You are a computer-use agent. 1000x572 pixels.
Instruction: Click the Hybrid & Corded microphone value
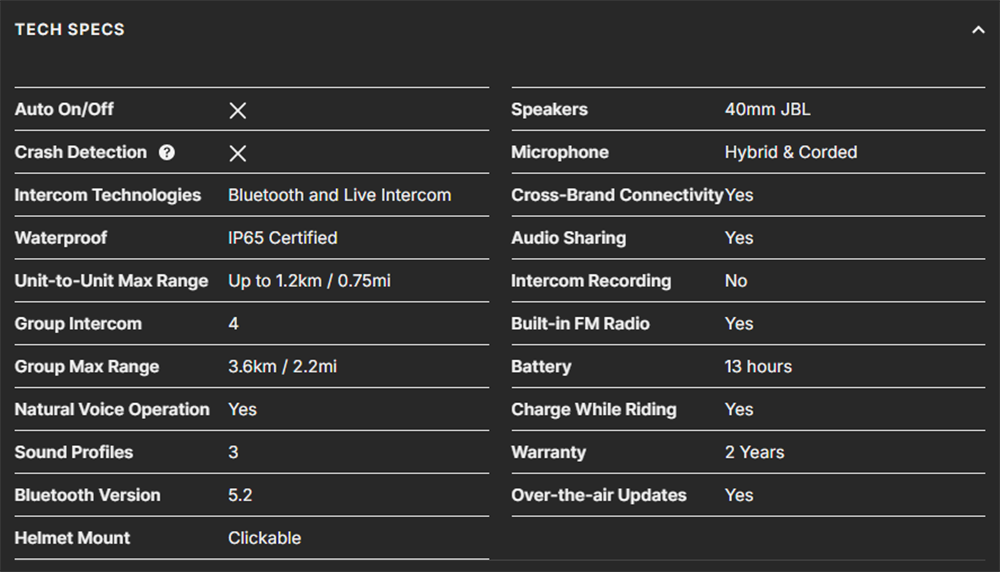point(791,152)
